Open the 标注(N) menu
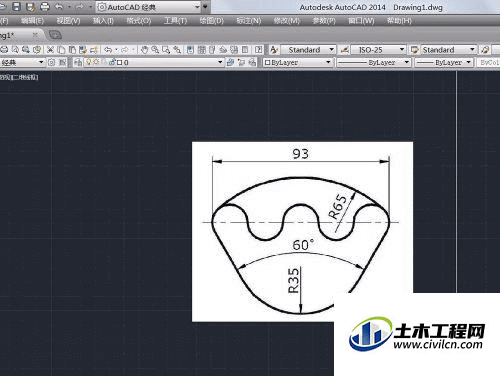The height and width of the screenshot is (376, 500). [249, 21]
